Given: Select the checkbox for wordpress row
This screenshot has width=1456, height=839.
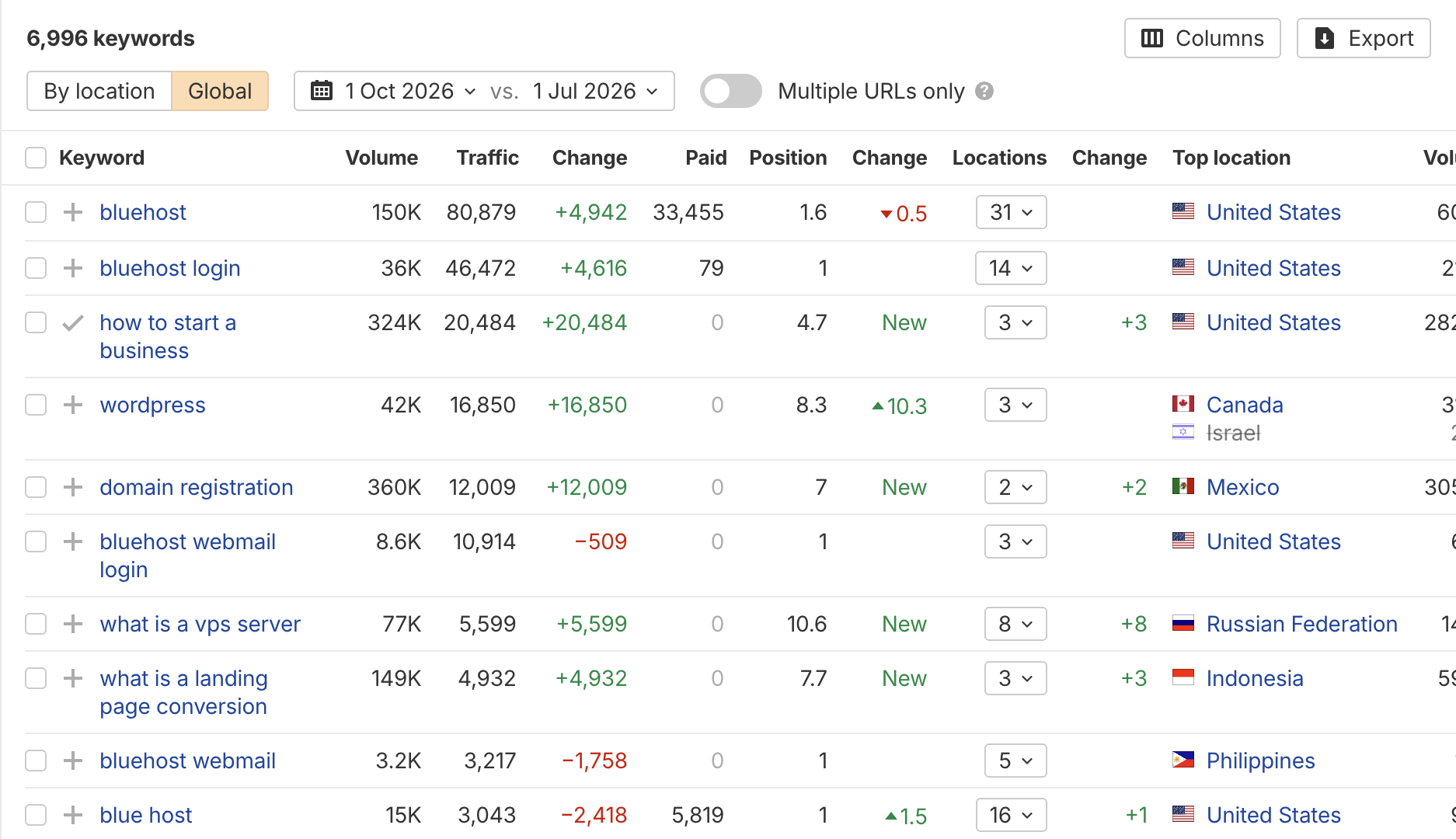Looking at the screenshot, I should click(x=36, y=405).
